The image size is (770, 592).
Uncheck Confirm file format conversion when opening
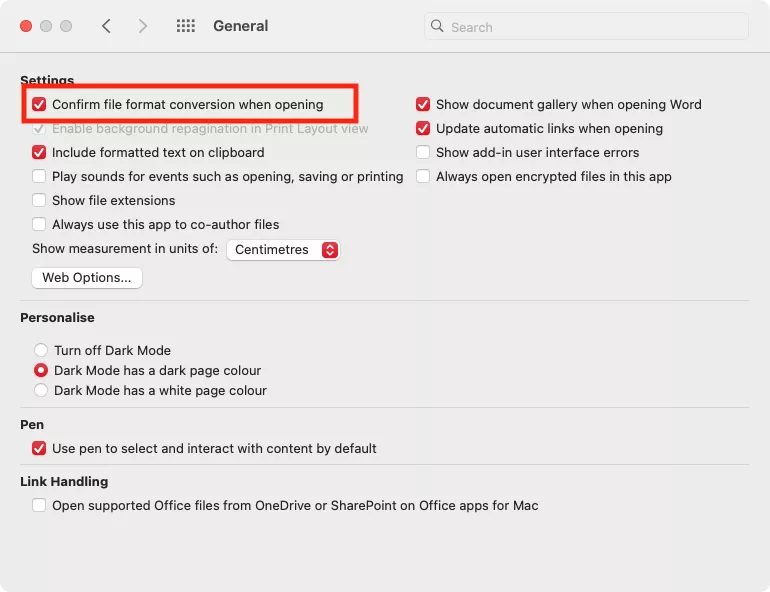(x=39, y=104)
